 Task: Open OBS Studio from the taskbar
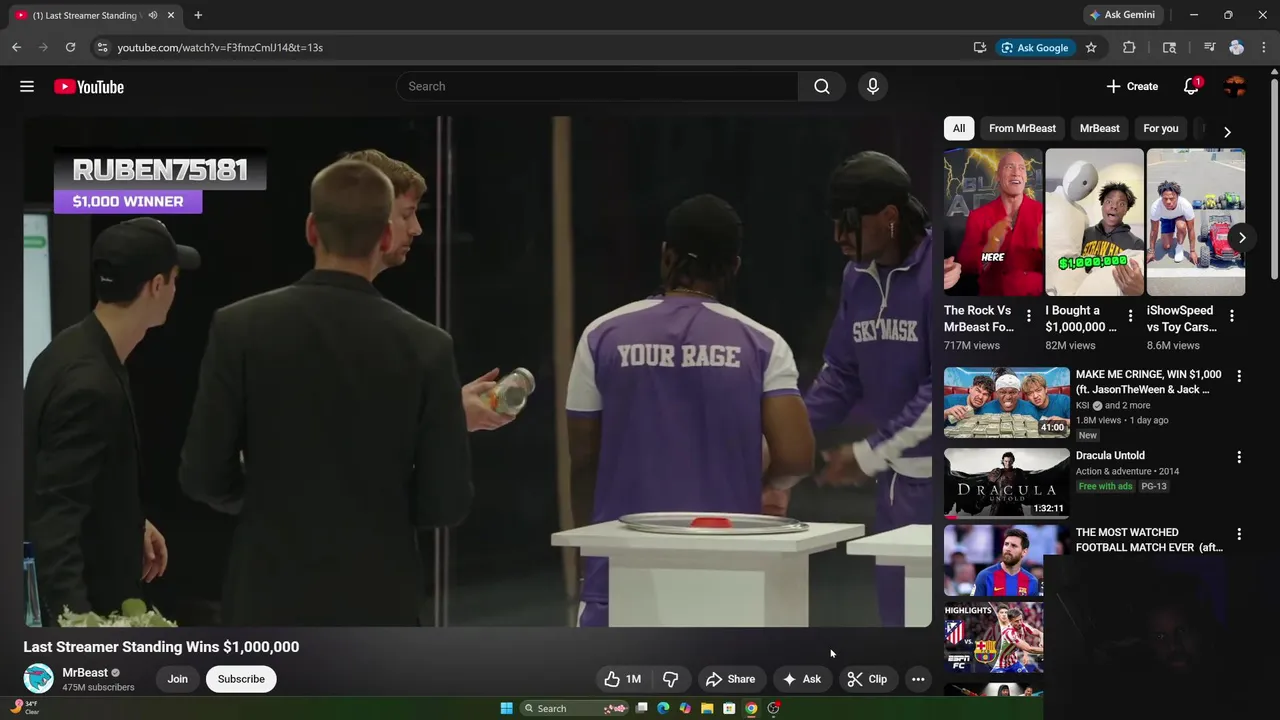[x=773, y=708]
